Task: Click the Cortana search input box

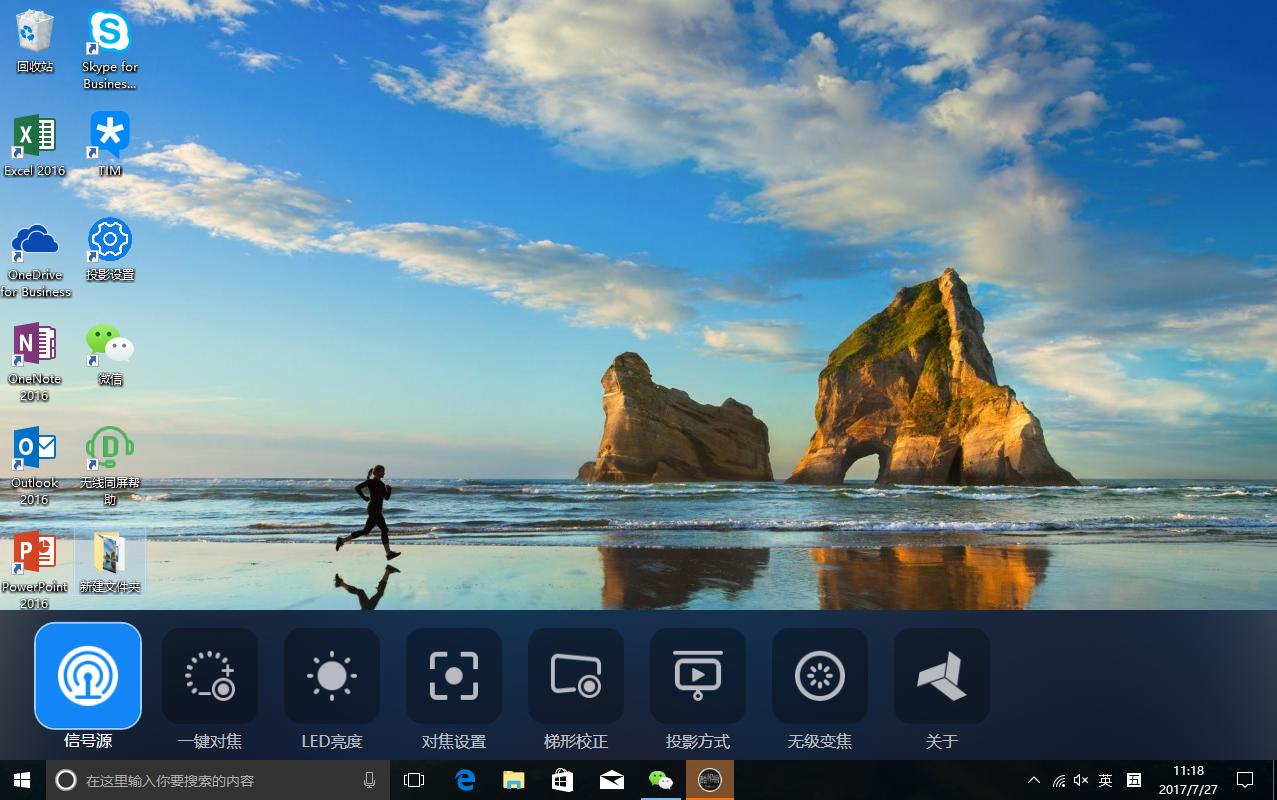Action: [215, 780]
